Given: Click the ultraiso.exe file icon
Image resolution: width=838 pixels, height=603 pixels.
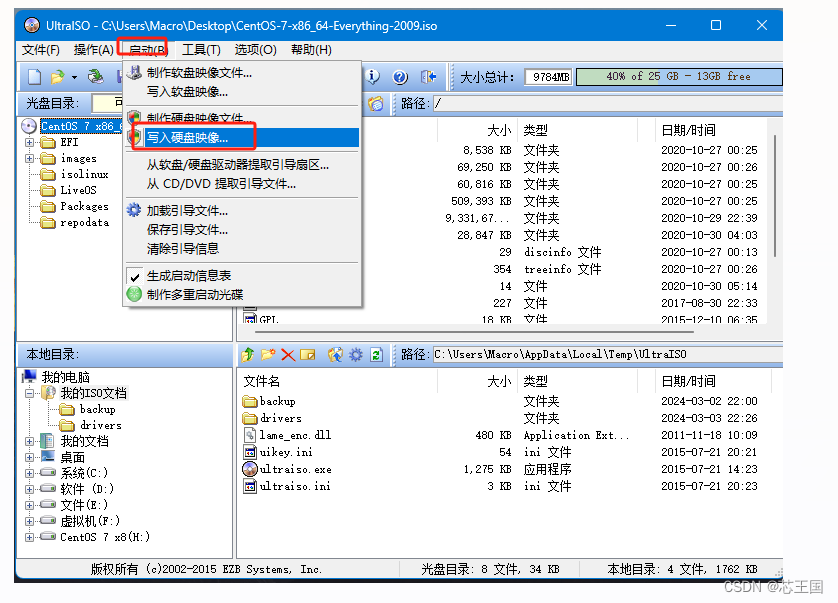Looking at the screenshot, I should (250, 469).
